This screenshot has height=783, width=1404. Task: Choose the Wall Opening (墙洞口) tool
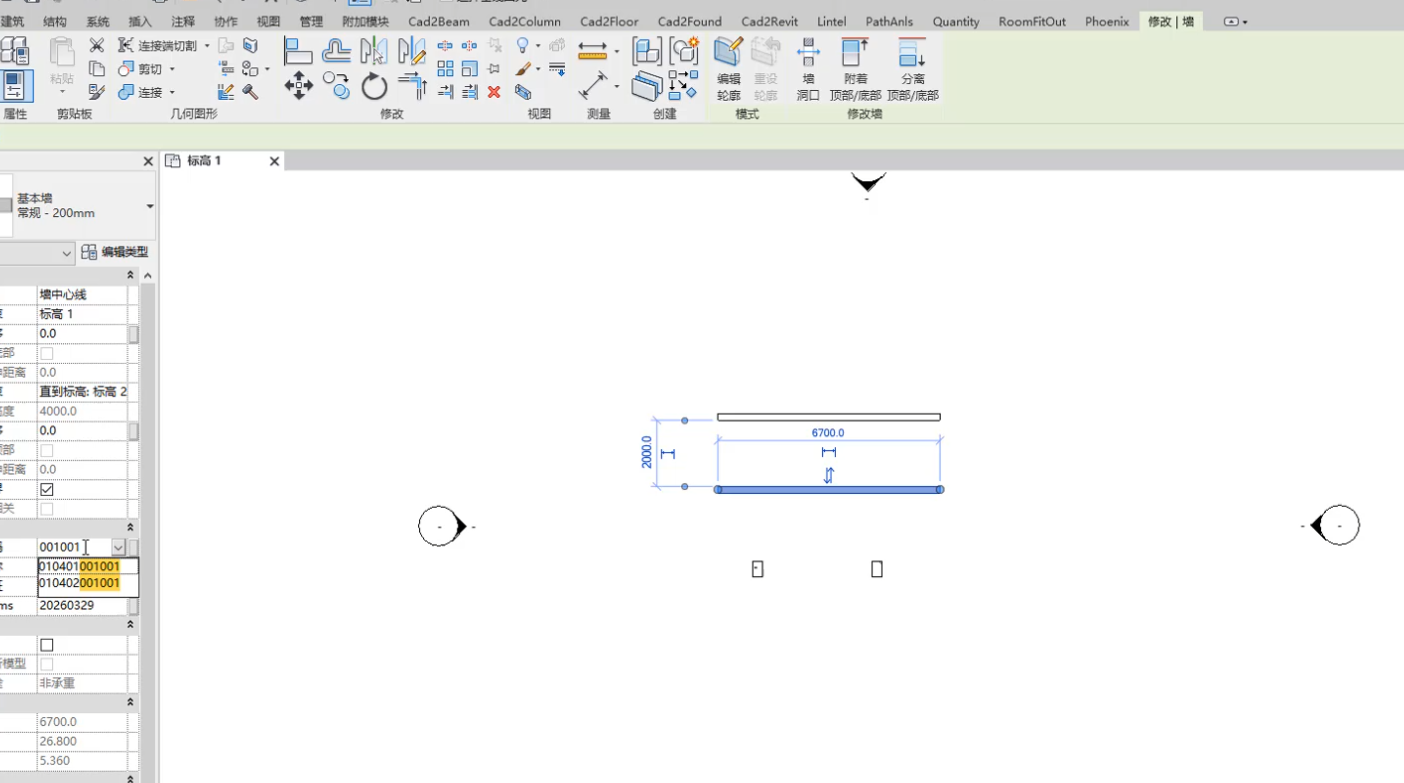click(808, 68)
